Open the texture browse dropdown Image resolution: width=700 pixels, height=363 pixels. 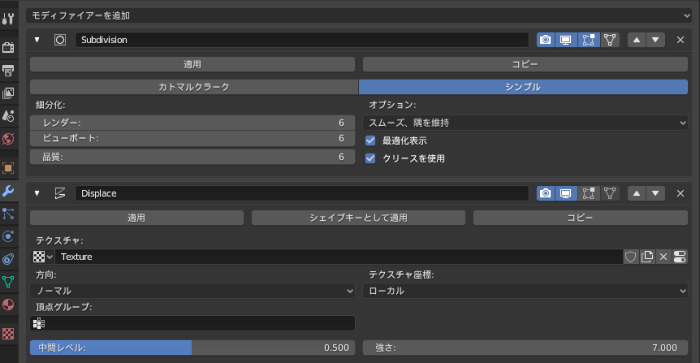[42, 257]
